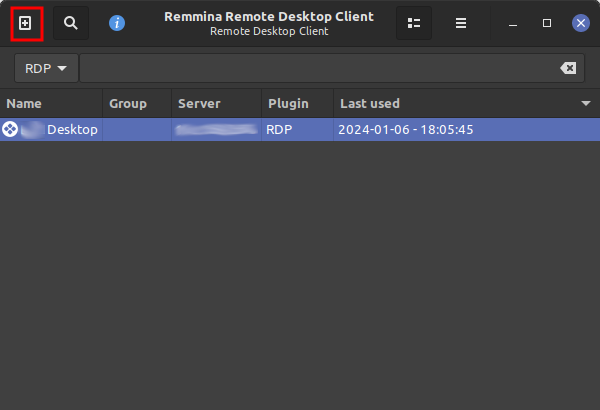The width and height of the screenshot is (600, 410).
Task: Click the blurred server address cell
Action: click(x=216, y=129)
